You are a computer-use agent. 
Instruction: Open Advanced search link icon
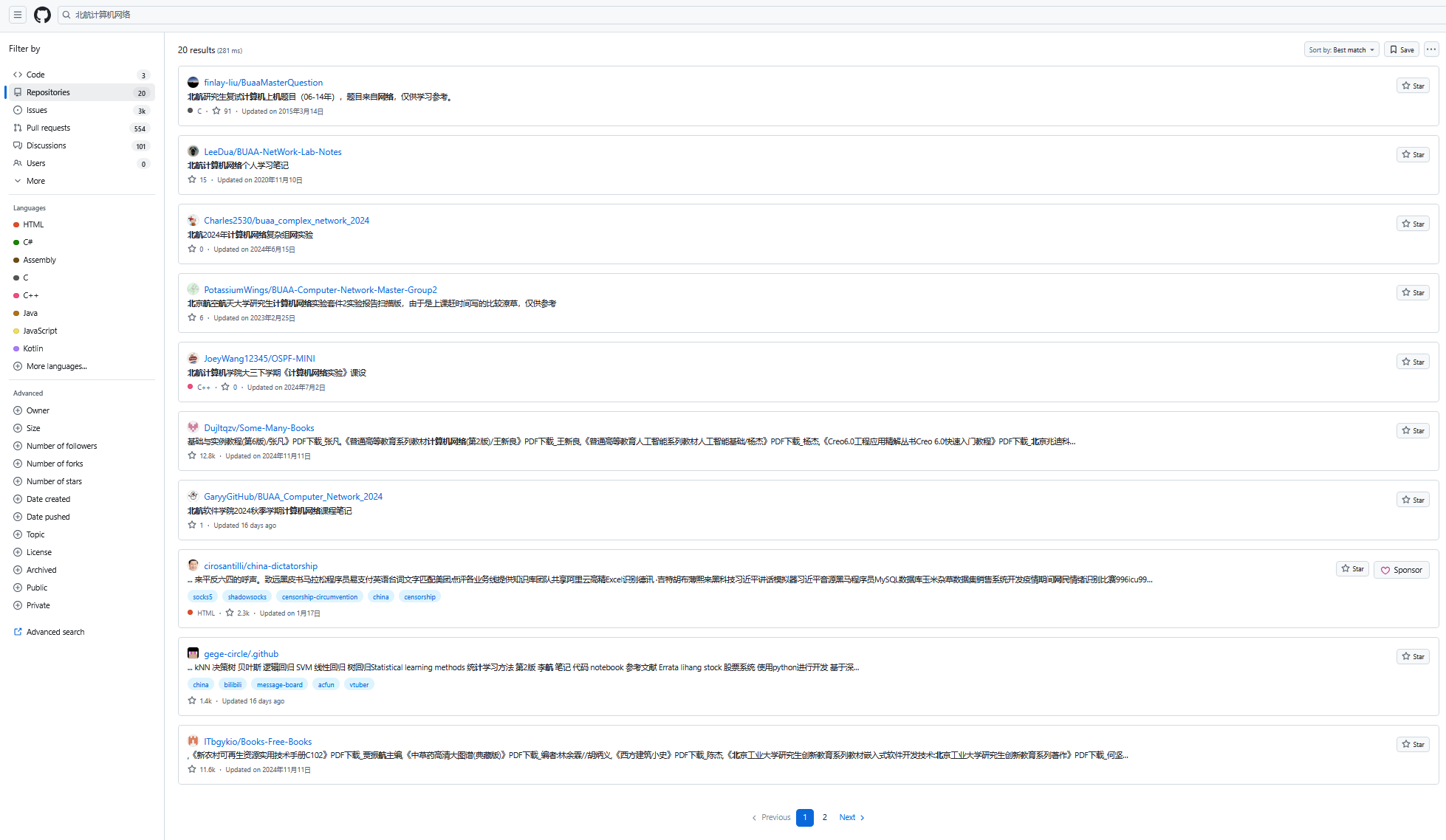click(x=18, y=632)
